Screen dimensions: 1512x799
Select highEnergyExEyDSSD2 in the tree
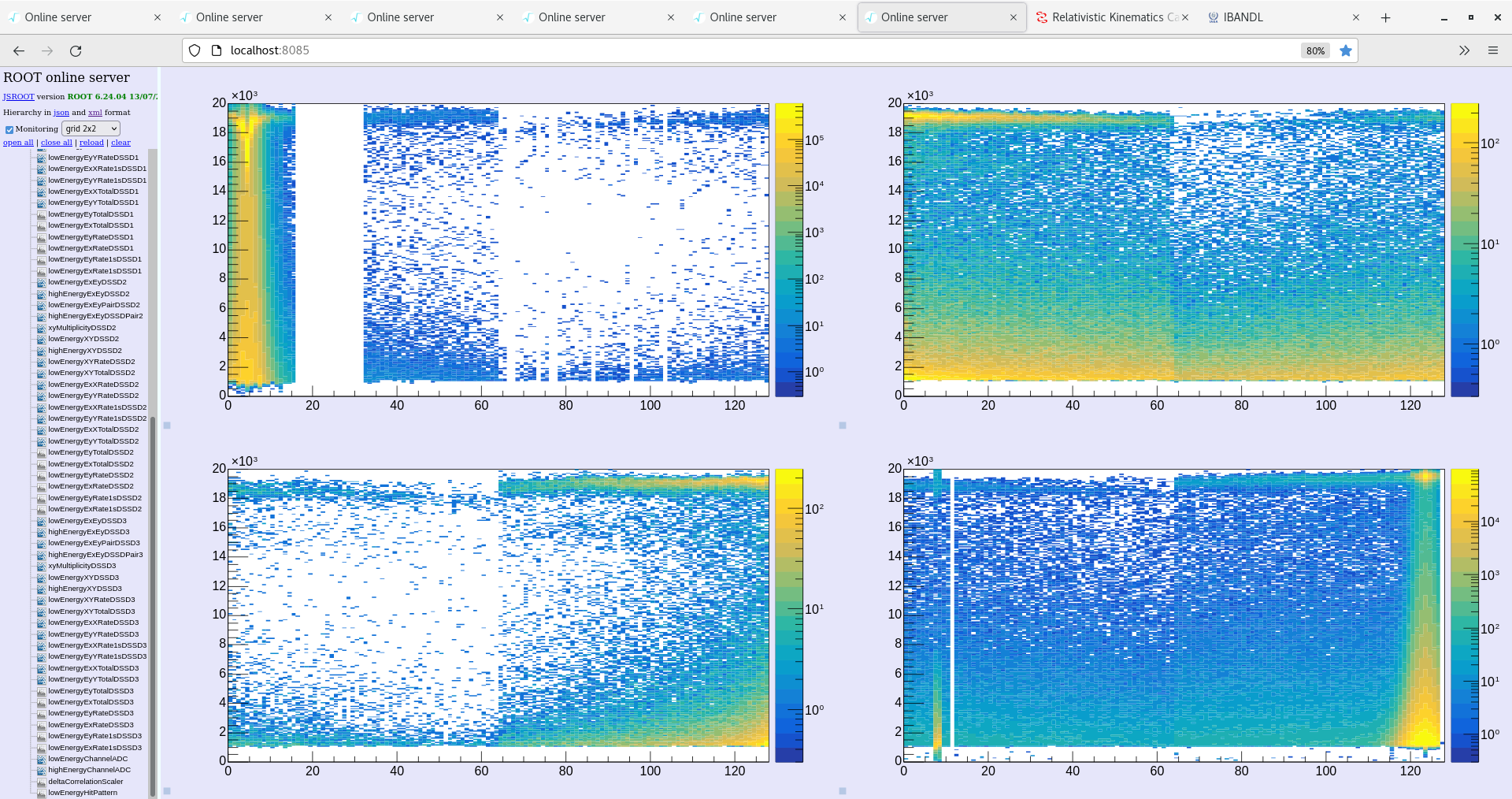(x=89, y=294)
